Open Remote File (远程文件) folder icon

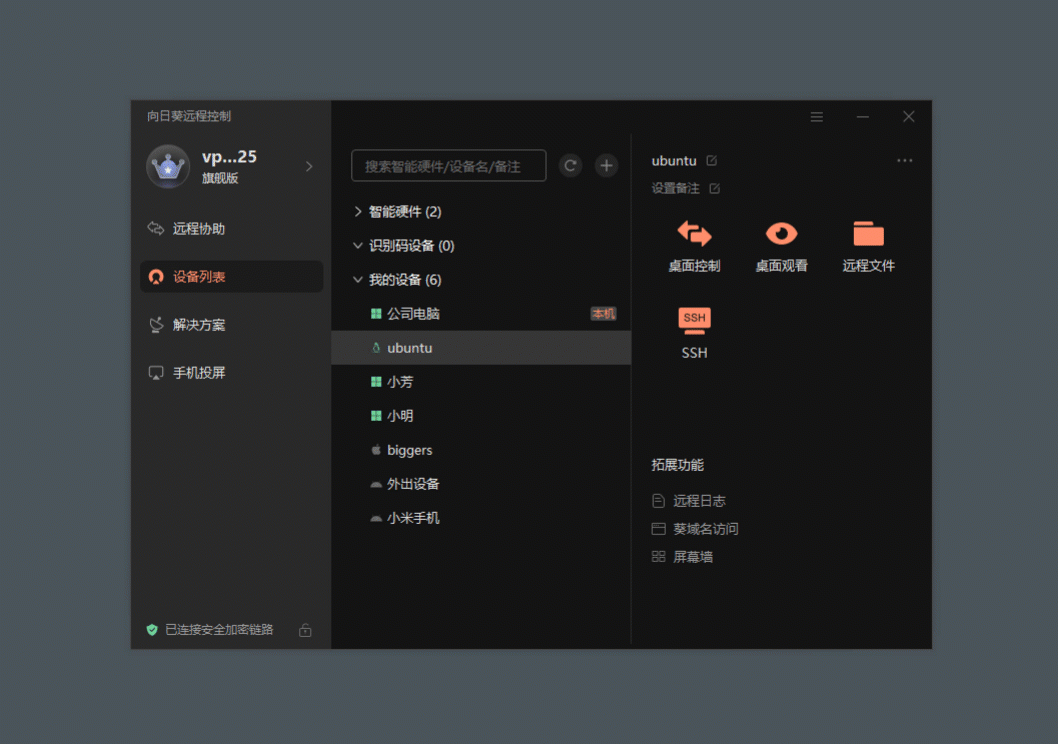click(868, 234)
